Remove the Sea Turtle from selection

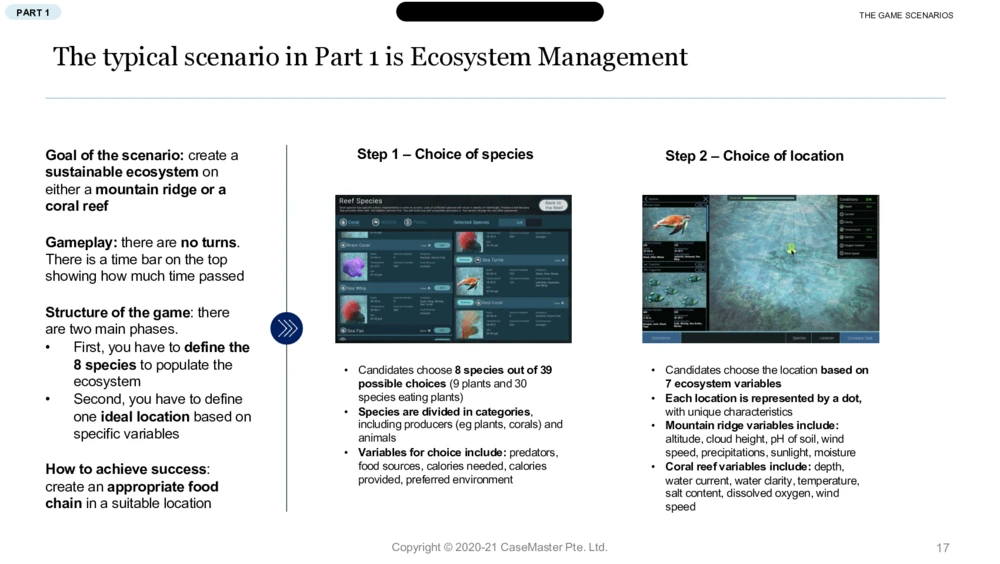464,260
